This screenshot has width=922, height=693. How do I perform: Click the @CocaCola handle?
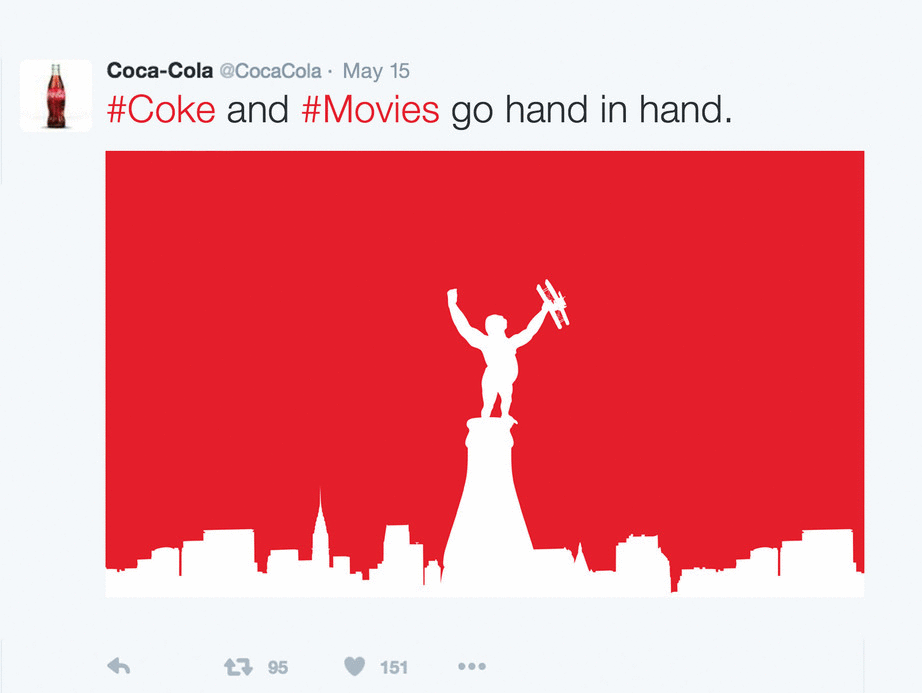[x=270, y=71]
